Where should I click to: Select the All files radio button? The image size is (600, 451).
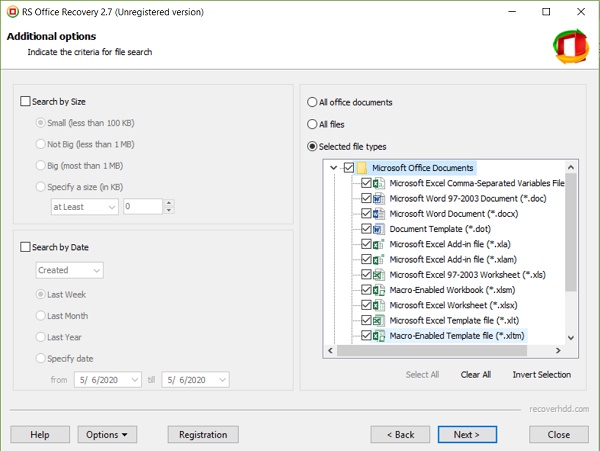312,124
